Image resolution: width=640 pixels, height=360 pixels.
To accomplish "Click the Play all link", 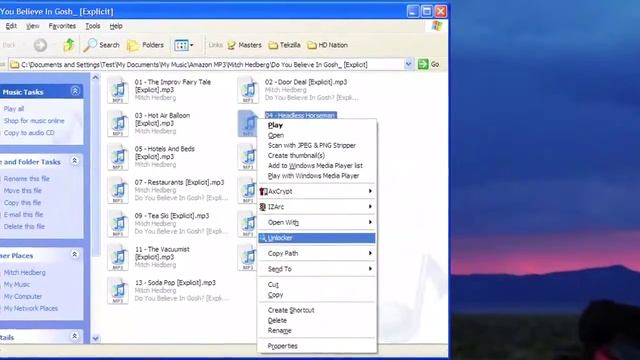I will point(14,109).
